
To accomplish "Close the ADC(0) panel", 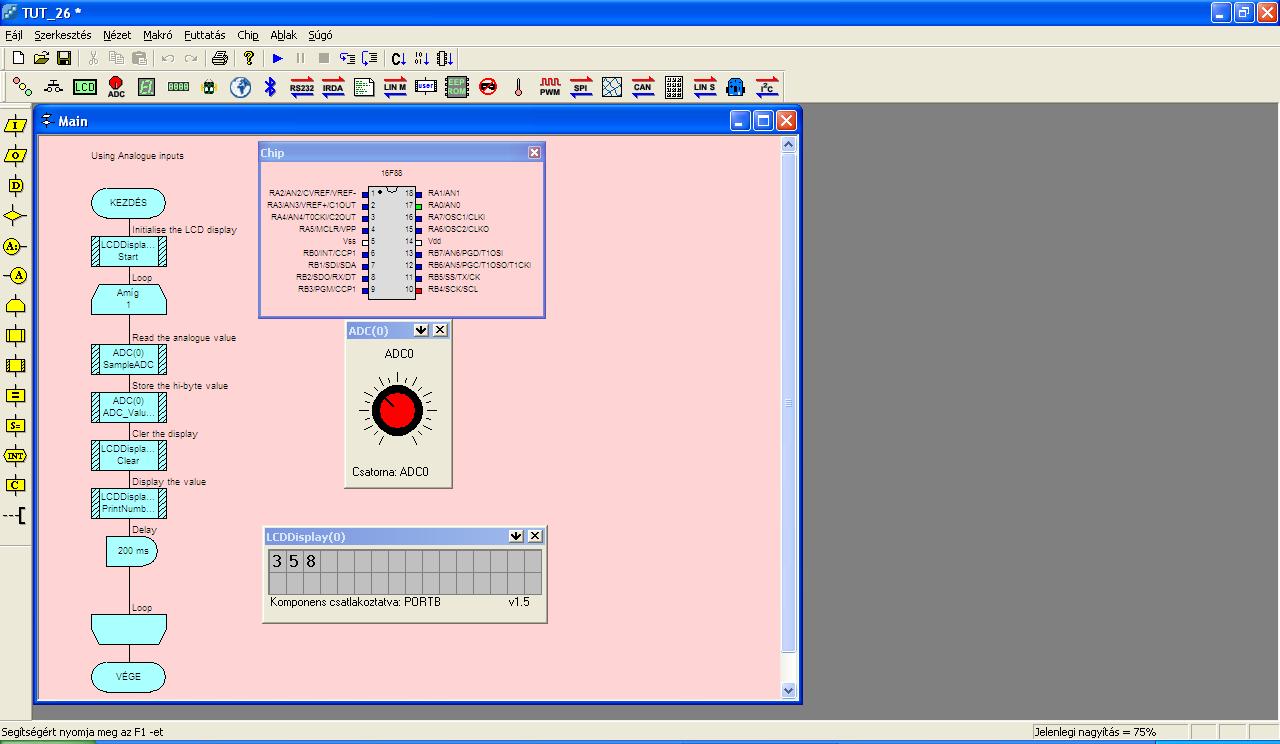I will pos(440,330).
